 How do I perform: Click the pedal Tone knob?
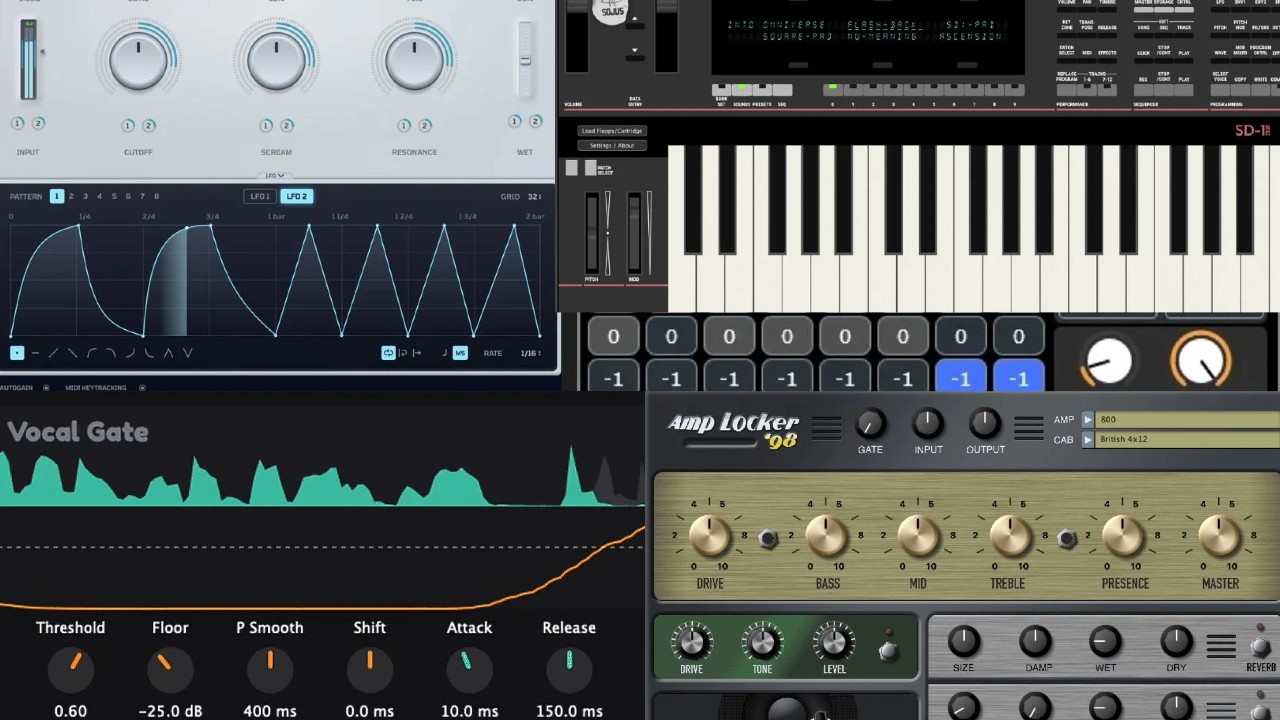click(x=762, y=642)
